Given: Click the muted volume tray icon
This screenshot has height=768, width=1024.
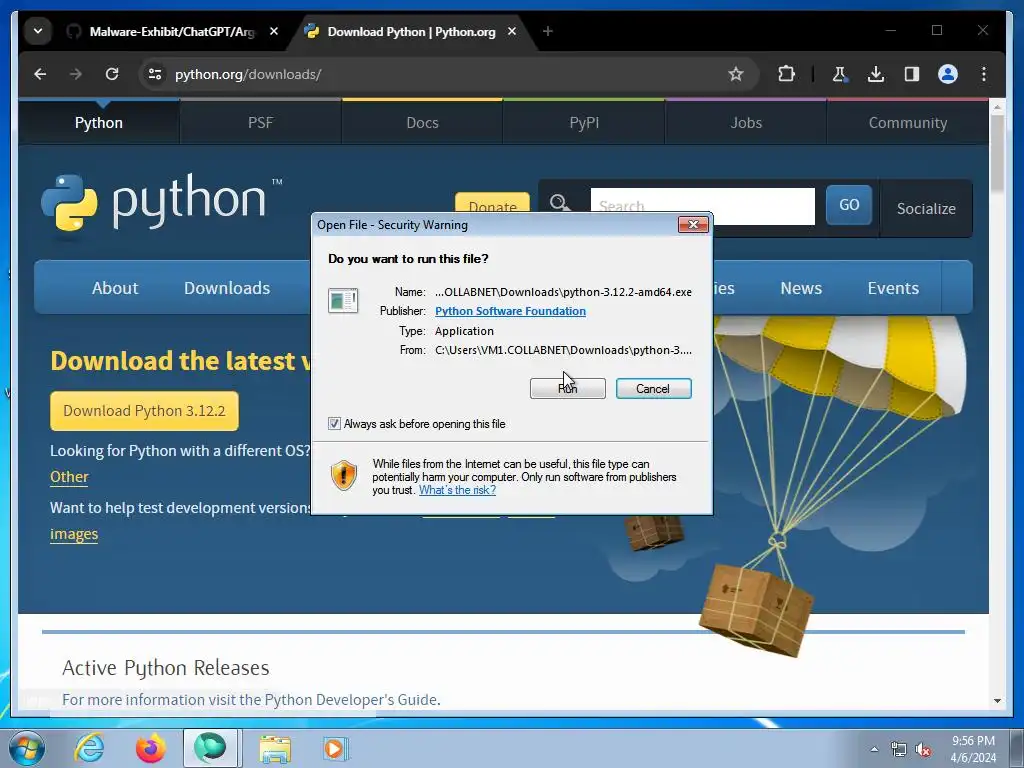Looking at the screenshot, I should pyautogui.click(x=923, y=750).
